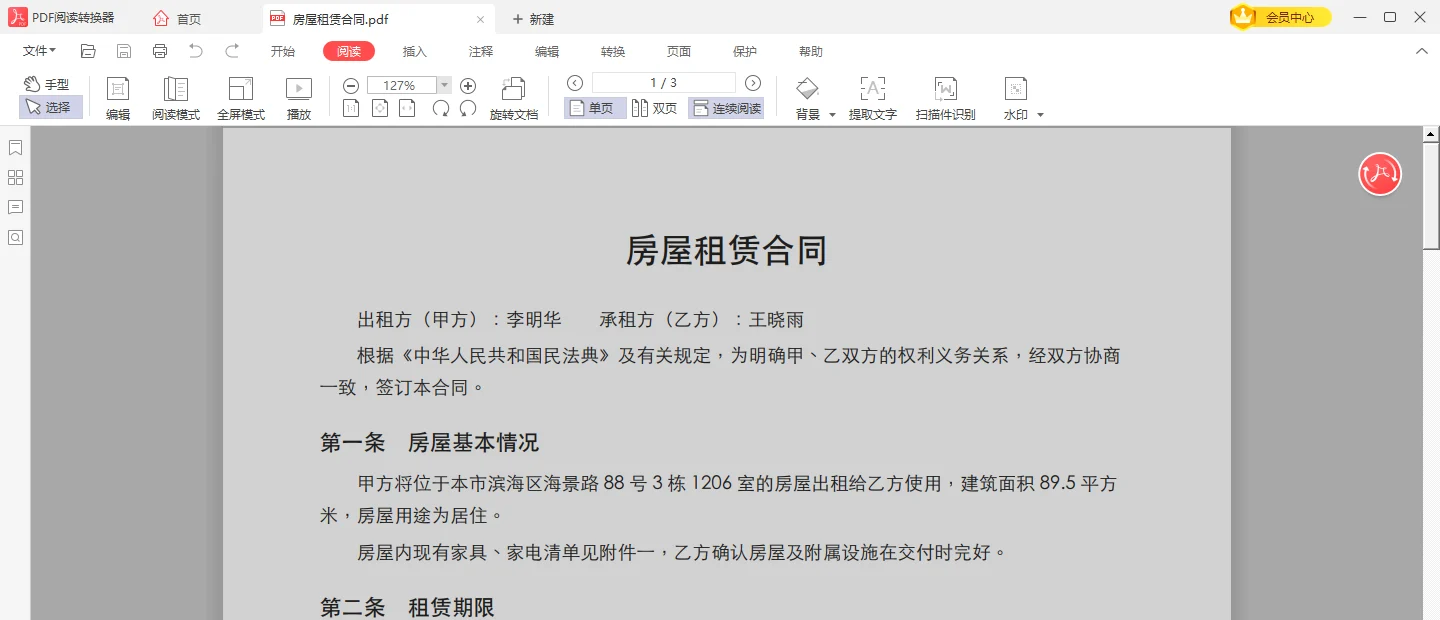Click the undo arrow icon
The height and width of the screenshot is (620, 1440).
[196, 51]
